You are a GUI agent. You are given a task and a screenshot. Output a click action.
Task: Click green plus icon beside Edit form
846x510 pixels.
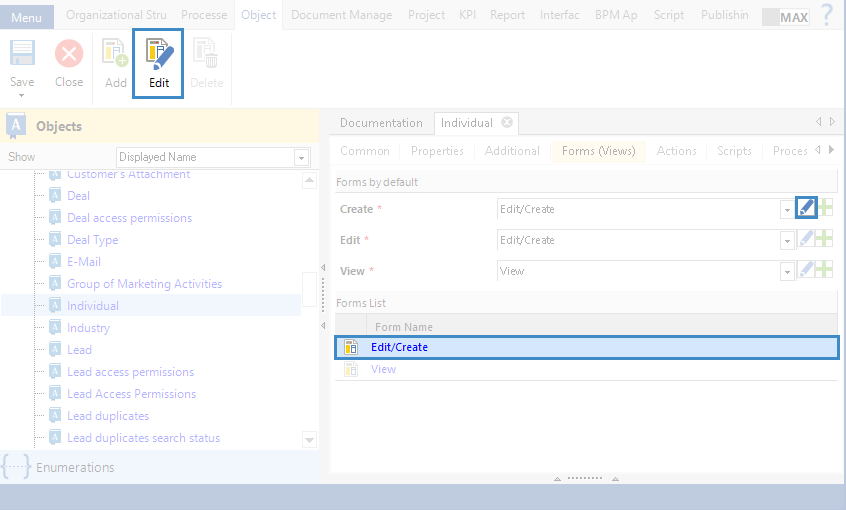pyautogui.click(x=824, y=240)
